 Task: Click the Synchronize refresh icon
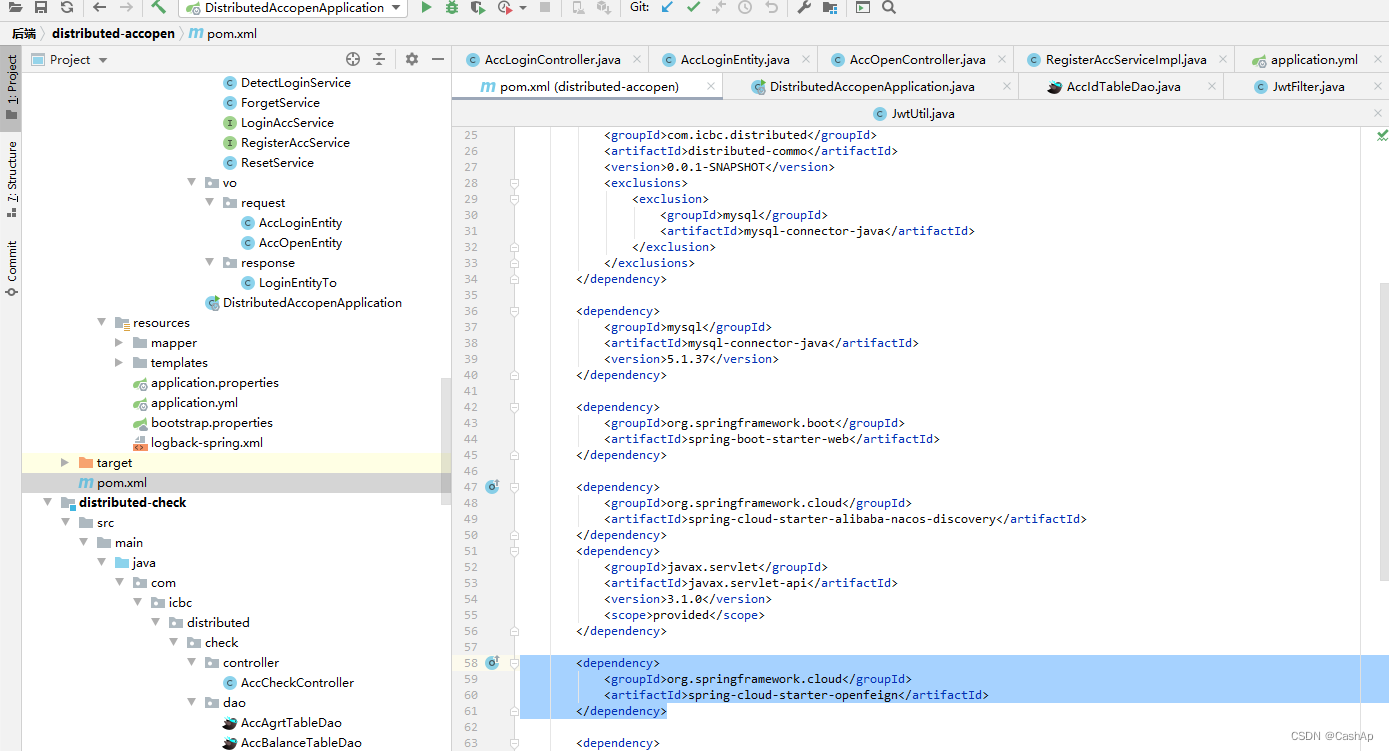(66, 7)
